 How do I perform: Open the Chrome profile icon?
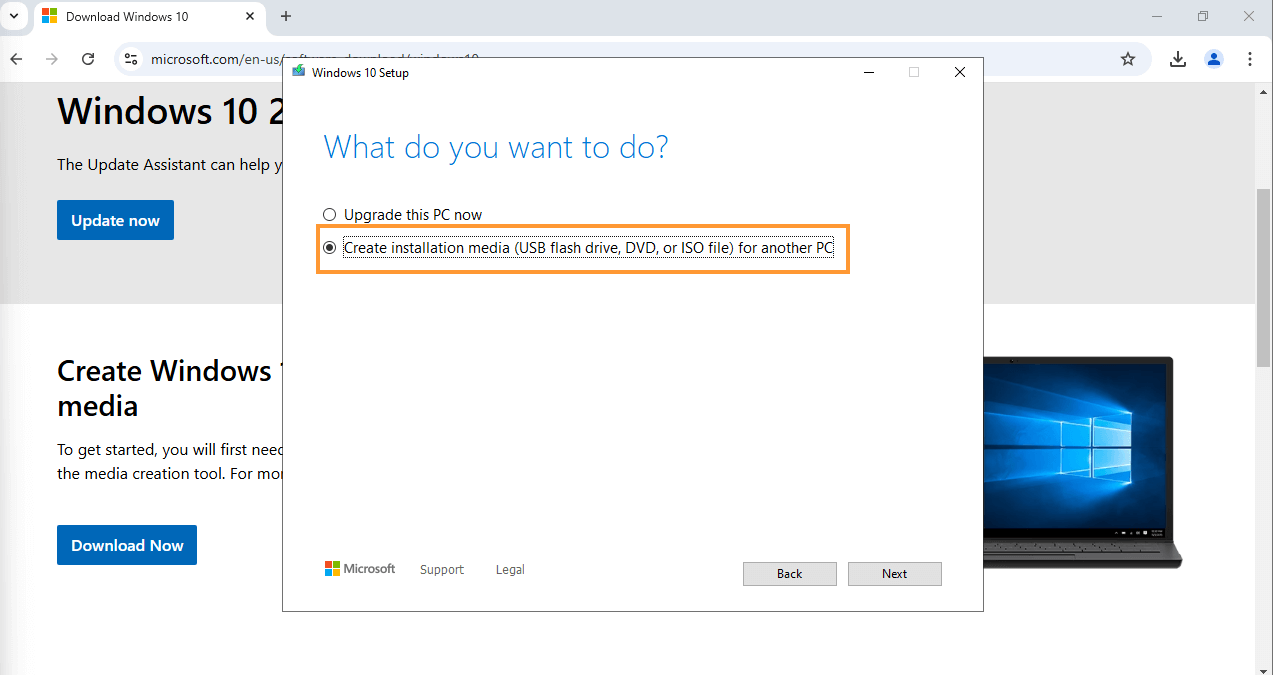(1214, 59)
